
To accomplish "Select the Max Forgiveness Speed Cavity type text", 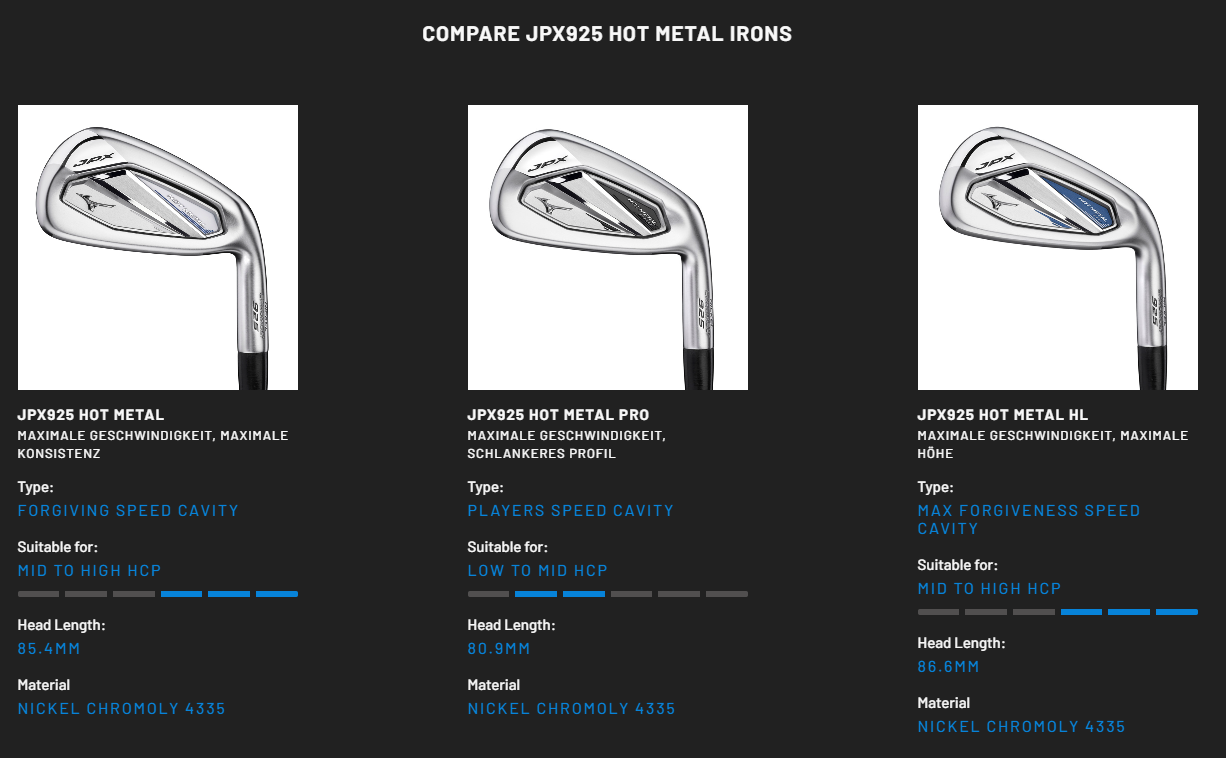I will pos(1029,519).
